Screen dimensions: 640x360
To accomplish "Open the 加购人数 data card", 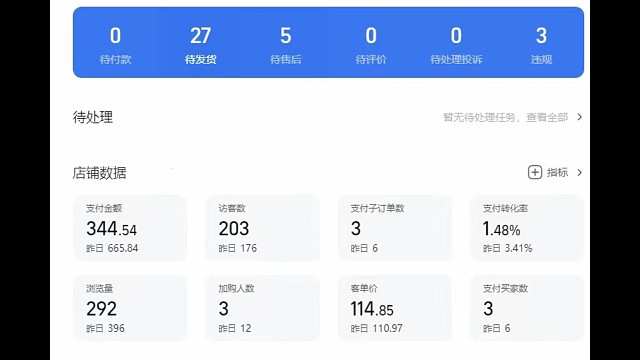I will [262, 308].
